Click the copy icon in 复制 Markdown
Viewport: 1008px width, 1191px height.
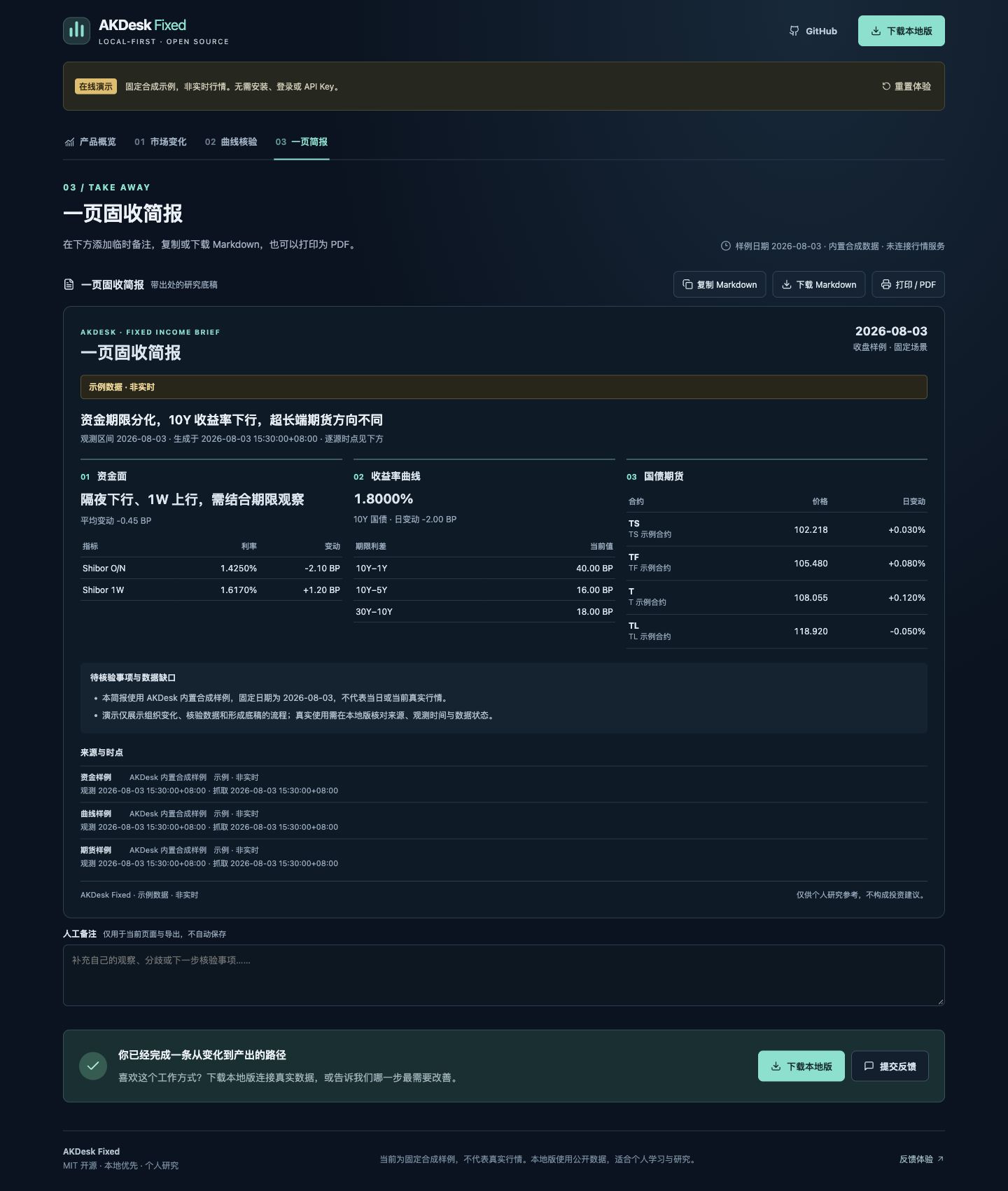(687, 284)
